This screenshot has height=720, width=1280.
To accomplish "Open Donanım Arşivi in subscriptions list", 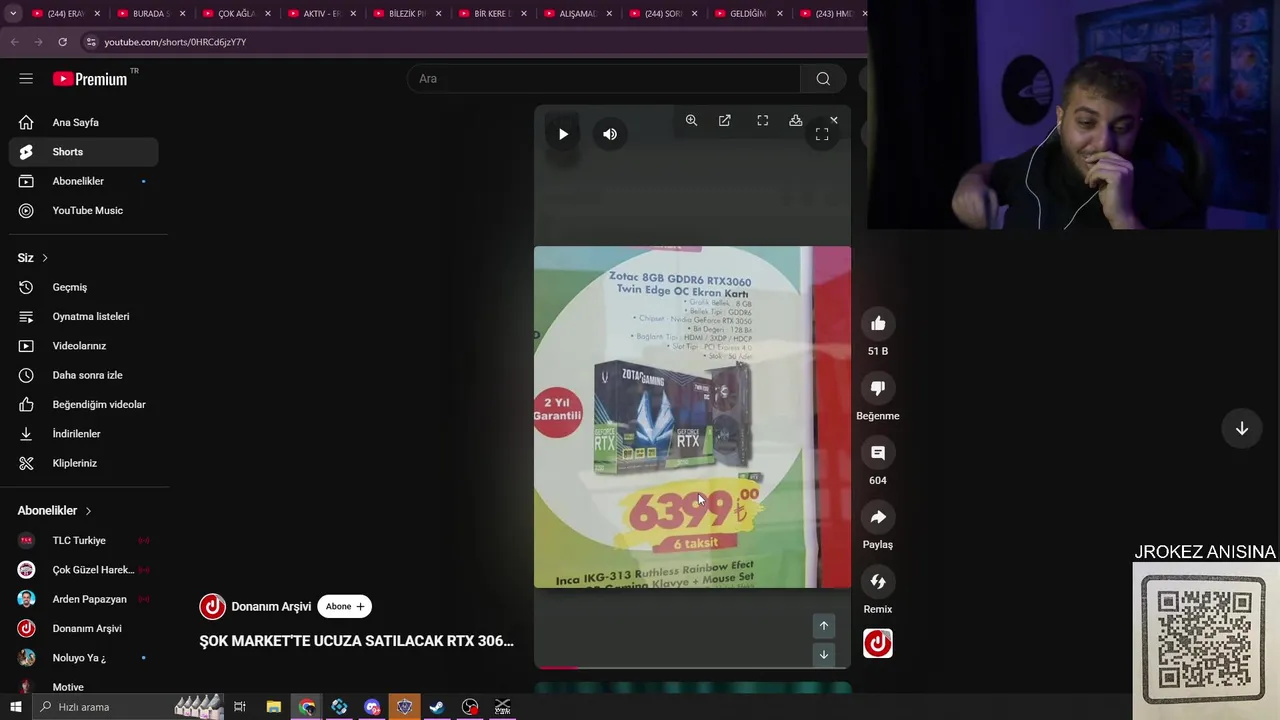I will tap(84, 628).
